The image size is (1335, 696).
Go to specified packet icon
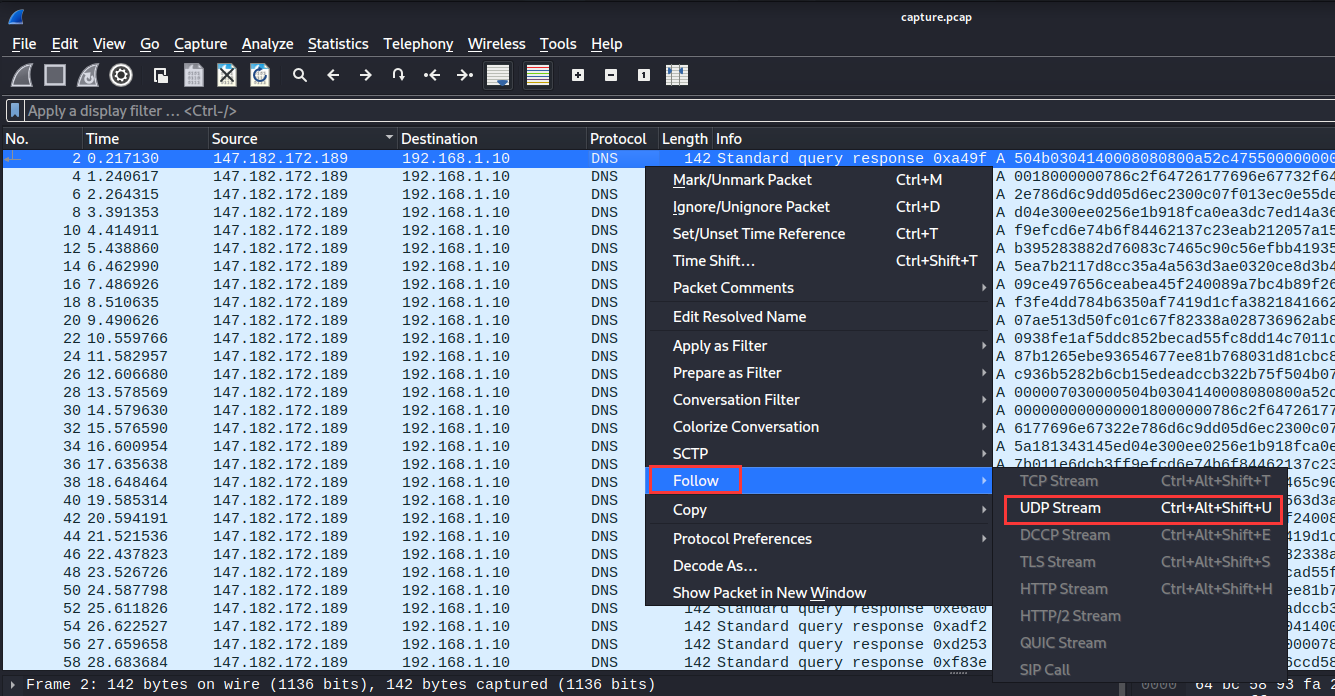point(398,75)
